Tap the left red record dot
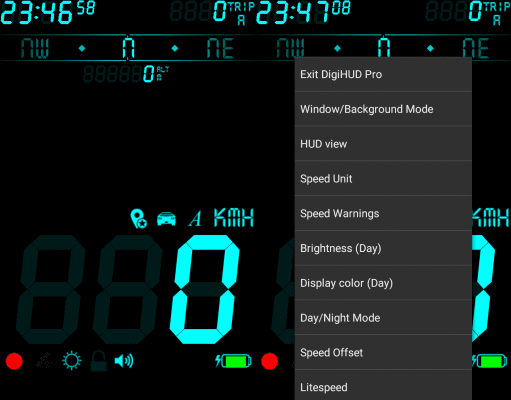Image resolution: width=511 pixels, height=400 pixels. coord(14,361)
